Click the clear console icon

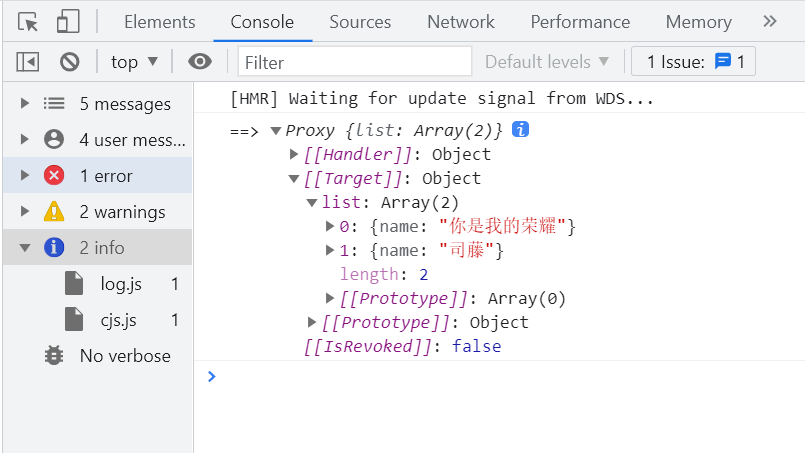69,62
